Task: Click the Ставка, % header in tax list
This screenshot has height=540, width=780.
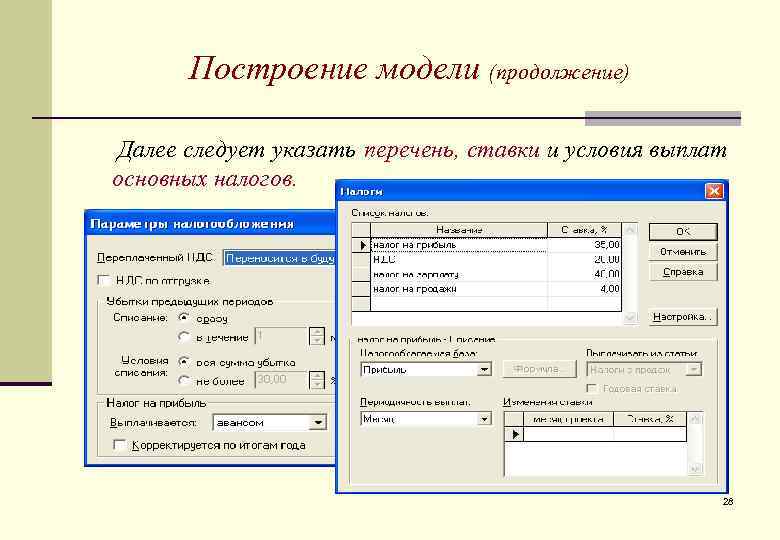Action: [x=585, y=230]
